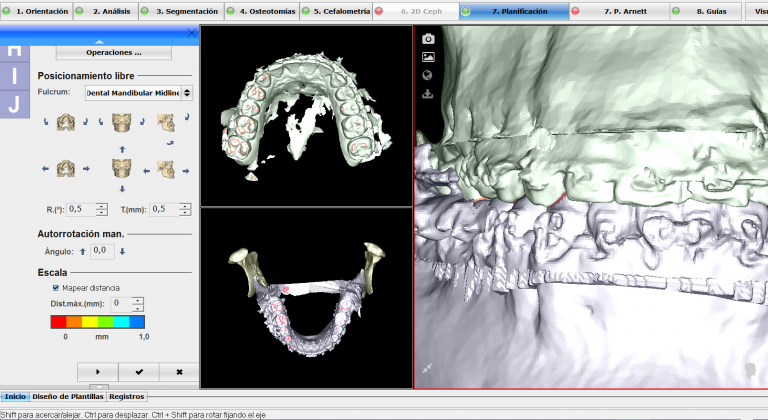Image resolution: width=768 pixels, height=420 pixels.
Task: Switch to the 2. Análisis tab
Action: pyautogui.click(x=106, y=11)
